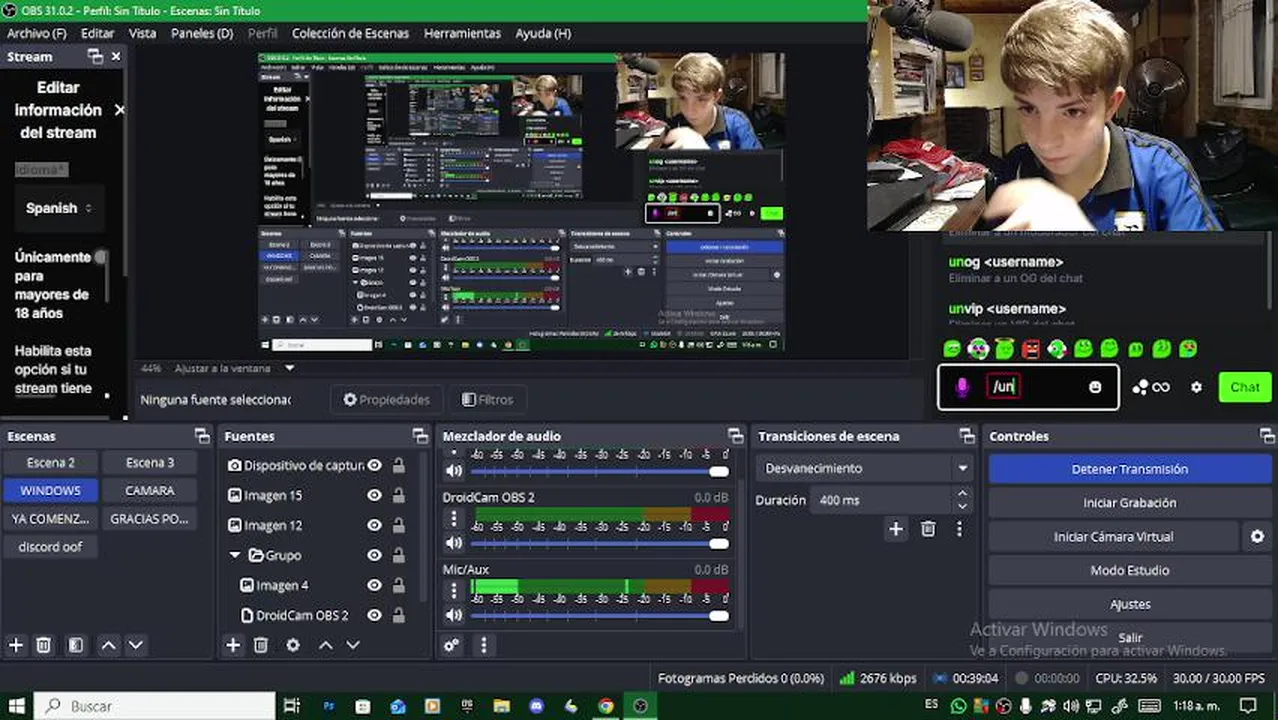Delete selected source with trash icon
The width and height of the screenshot is (1278, 720).
pos(261,646)
